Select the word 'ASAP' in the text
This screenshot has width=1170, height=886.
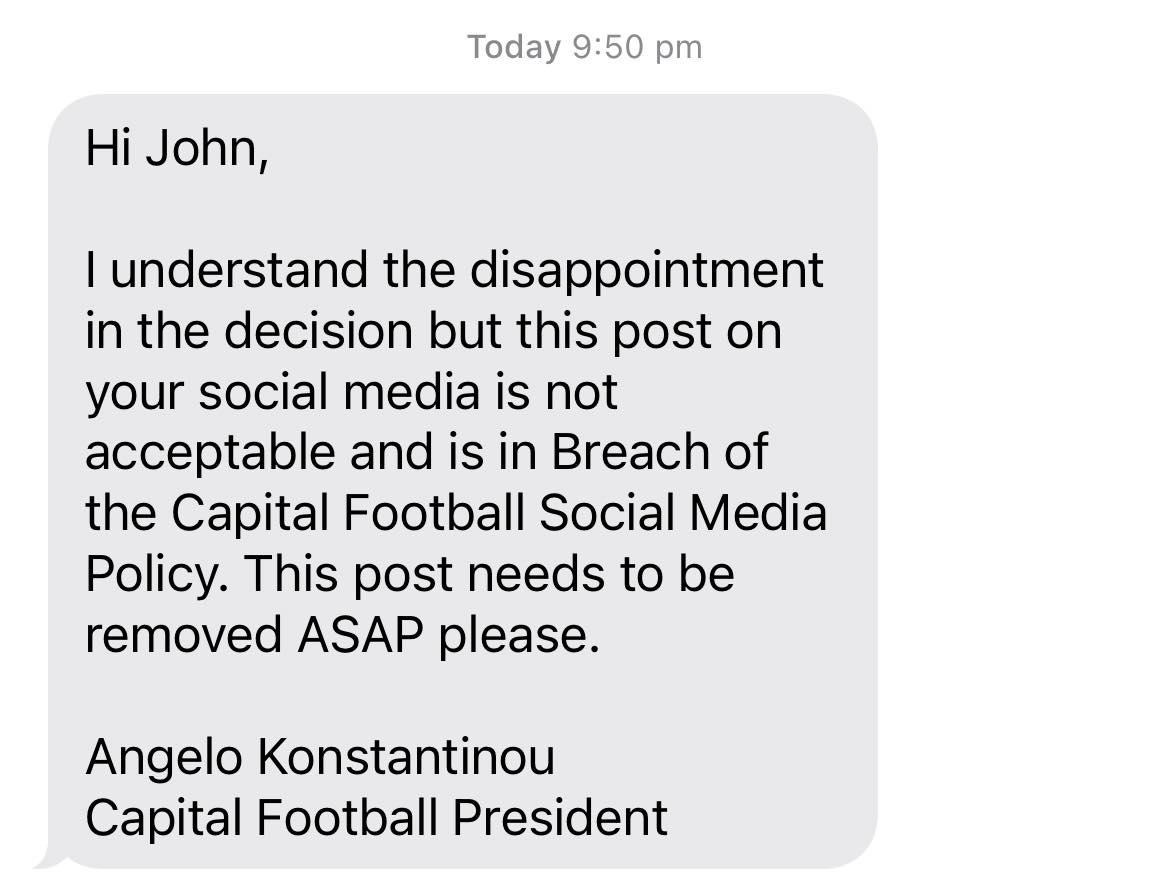360,635
